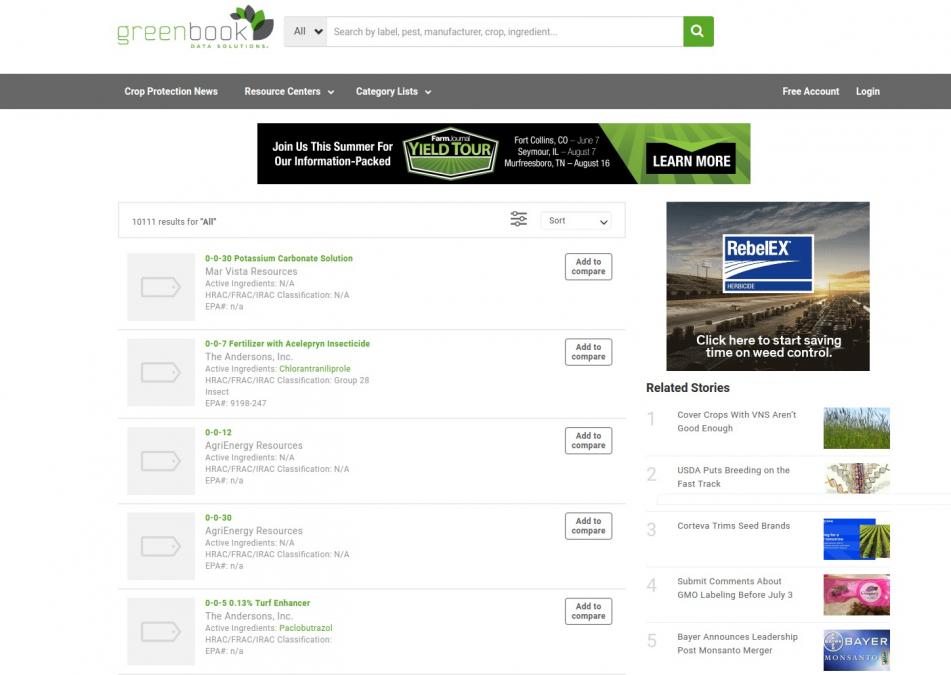Focus the product search field
The image size is (951, 675).
click(x=505, y=32)
